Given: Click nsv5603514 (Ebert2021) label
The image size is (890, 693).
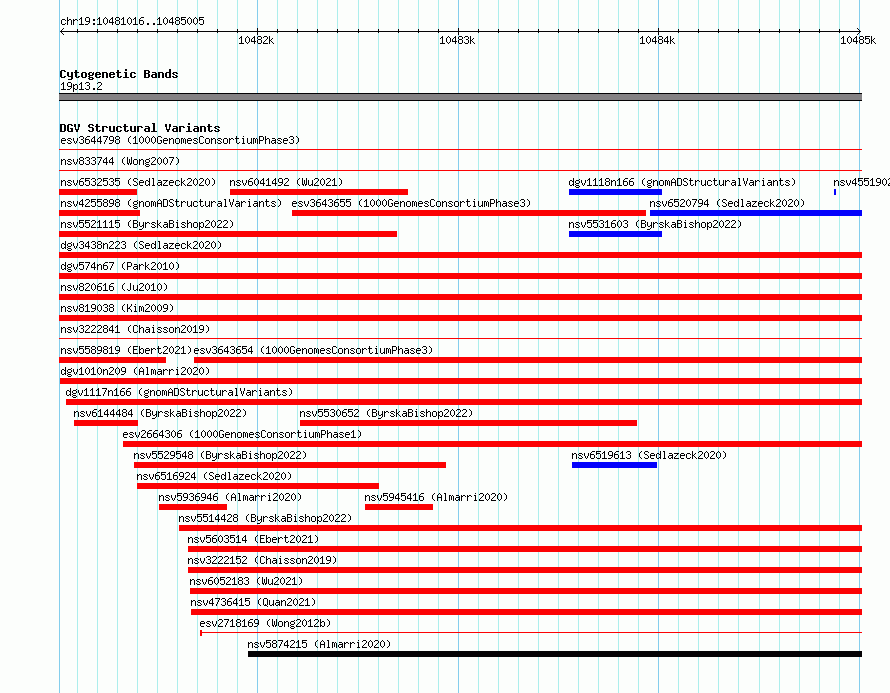Looking at the screenshot, I should (253, 539).
